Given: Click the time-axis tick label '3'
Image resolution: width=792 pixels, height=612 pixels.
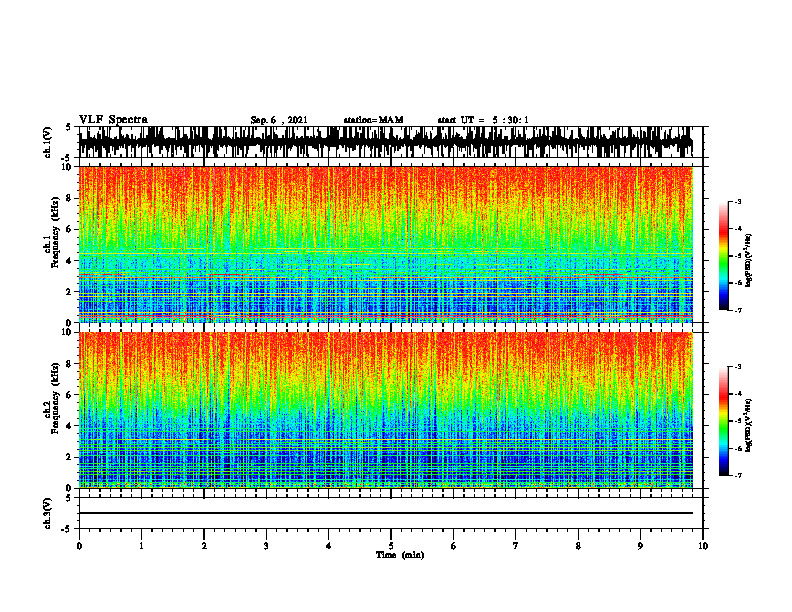Looking at the screenshot, I should (266, 546).
